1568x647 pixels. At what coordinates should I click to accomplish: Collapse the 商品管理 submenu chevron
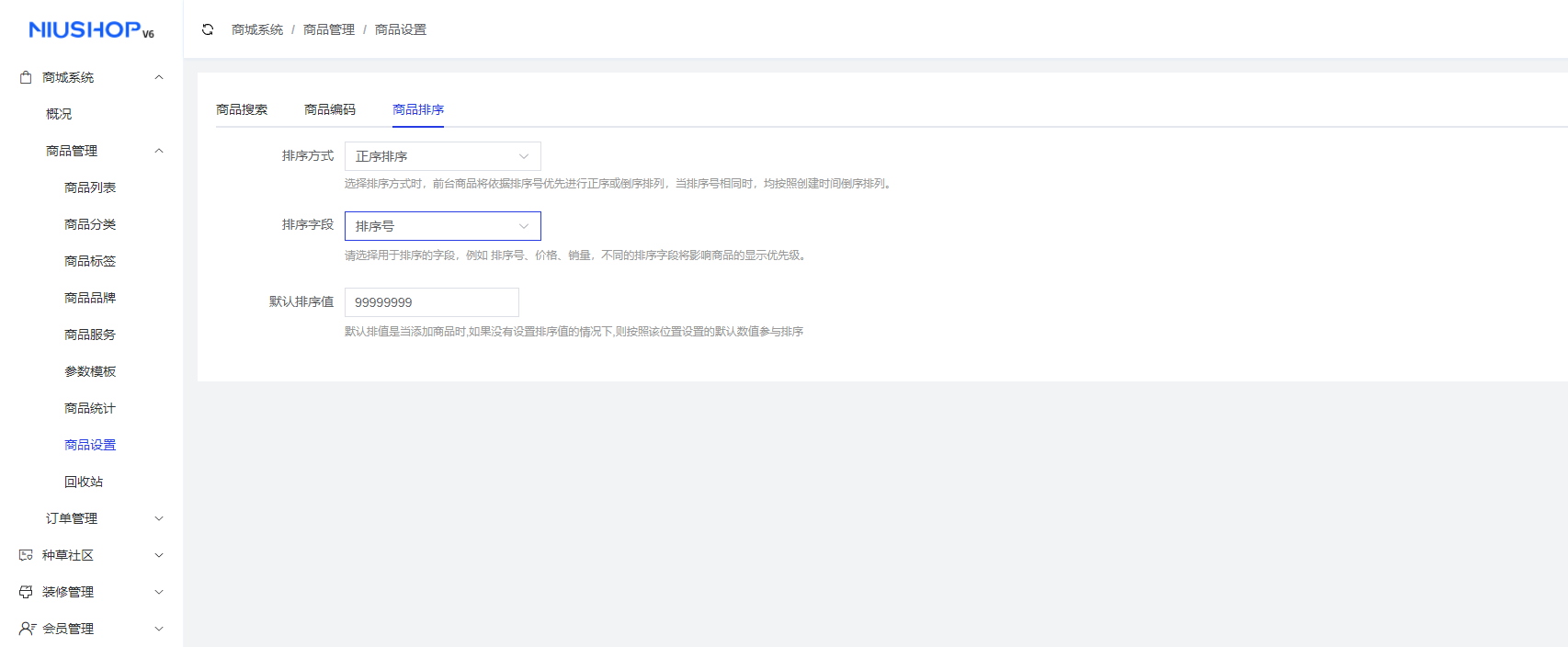coord(159,151)
